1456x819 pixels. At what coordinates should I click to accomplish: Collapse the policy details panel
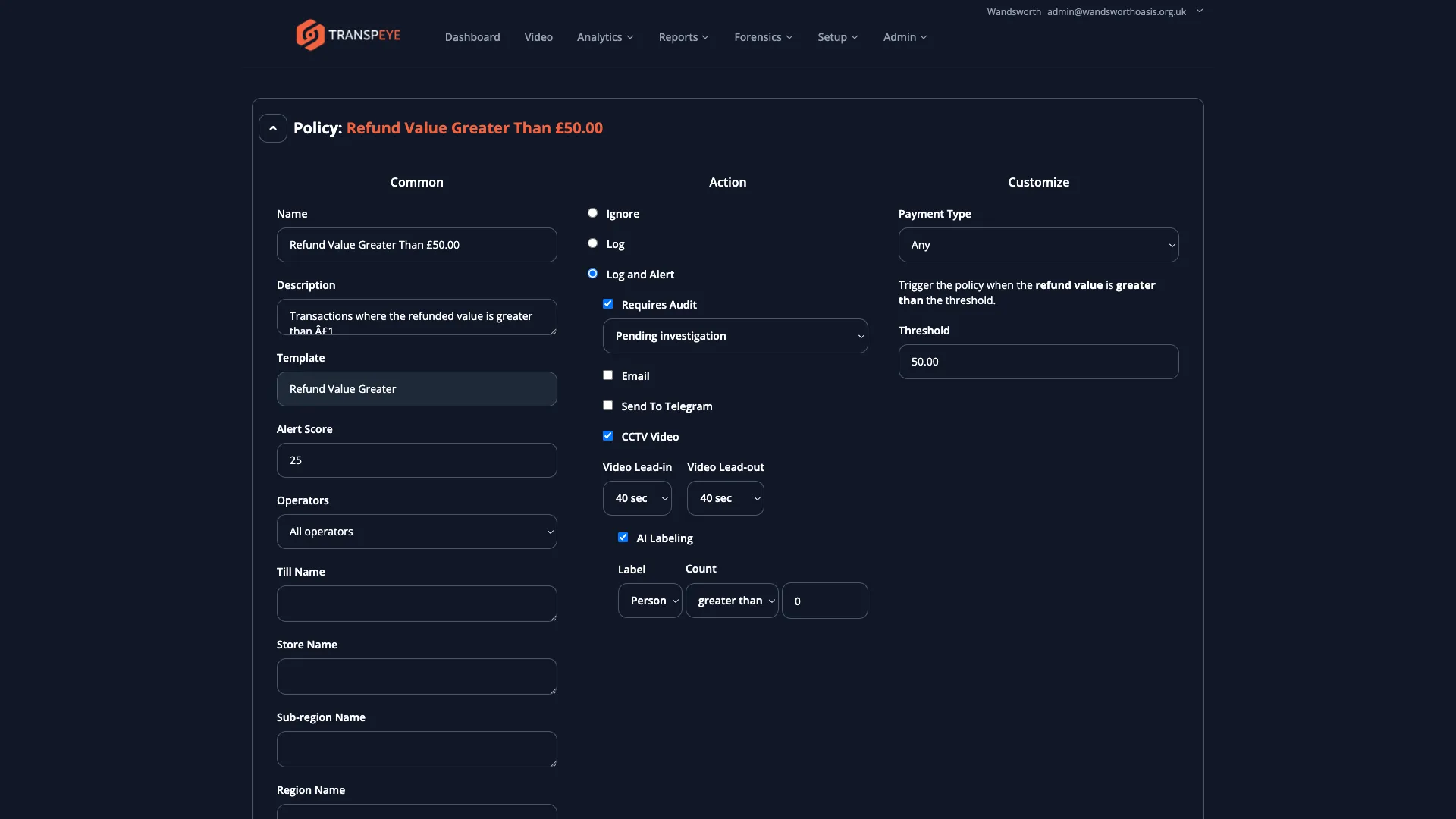pyautogui.click(x=272, y=127)
